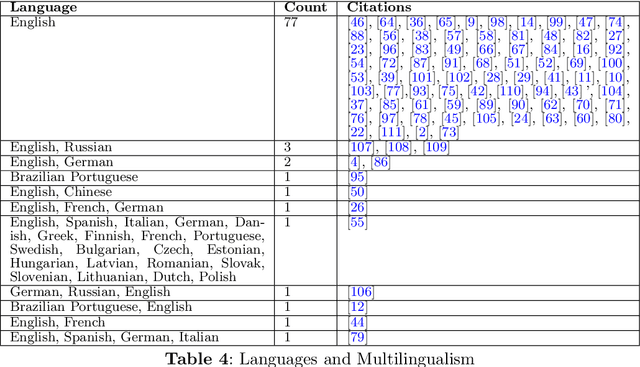
Task: Open citation link 102
Action: pyautogui.click(x=459, y=77)
